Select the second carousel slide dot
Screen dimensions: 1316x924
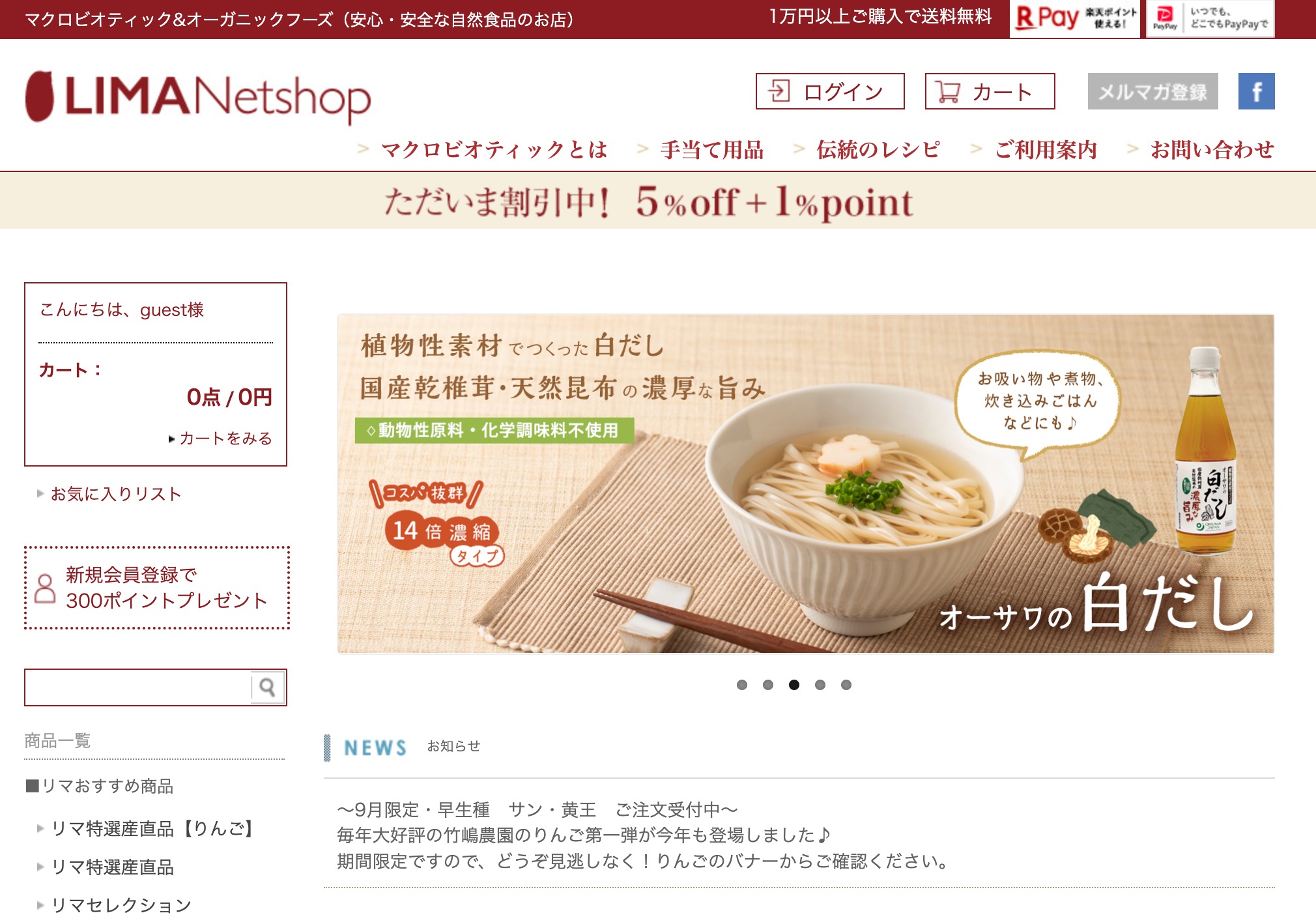768,685
